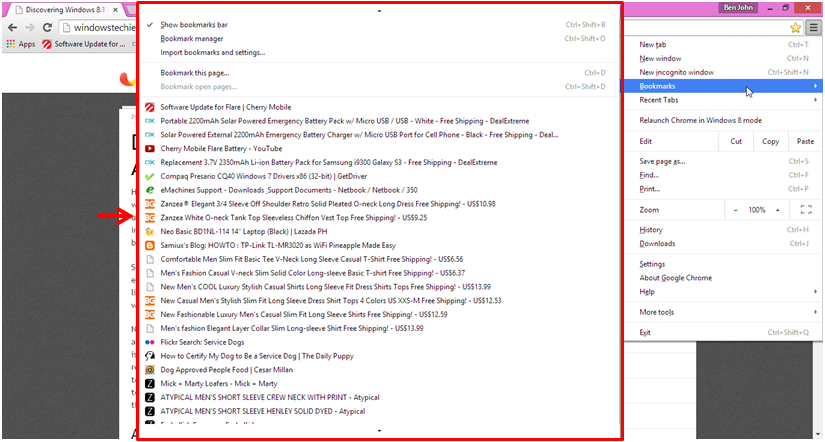This screenshot has width=825, height=442.
Task: Click Z icon of Mick + Marty Loafers bookmark
Action: pos(150,384)
